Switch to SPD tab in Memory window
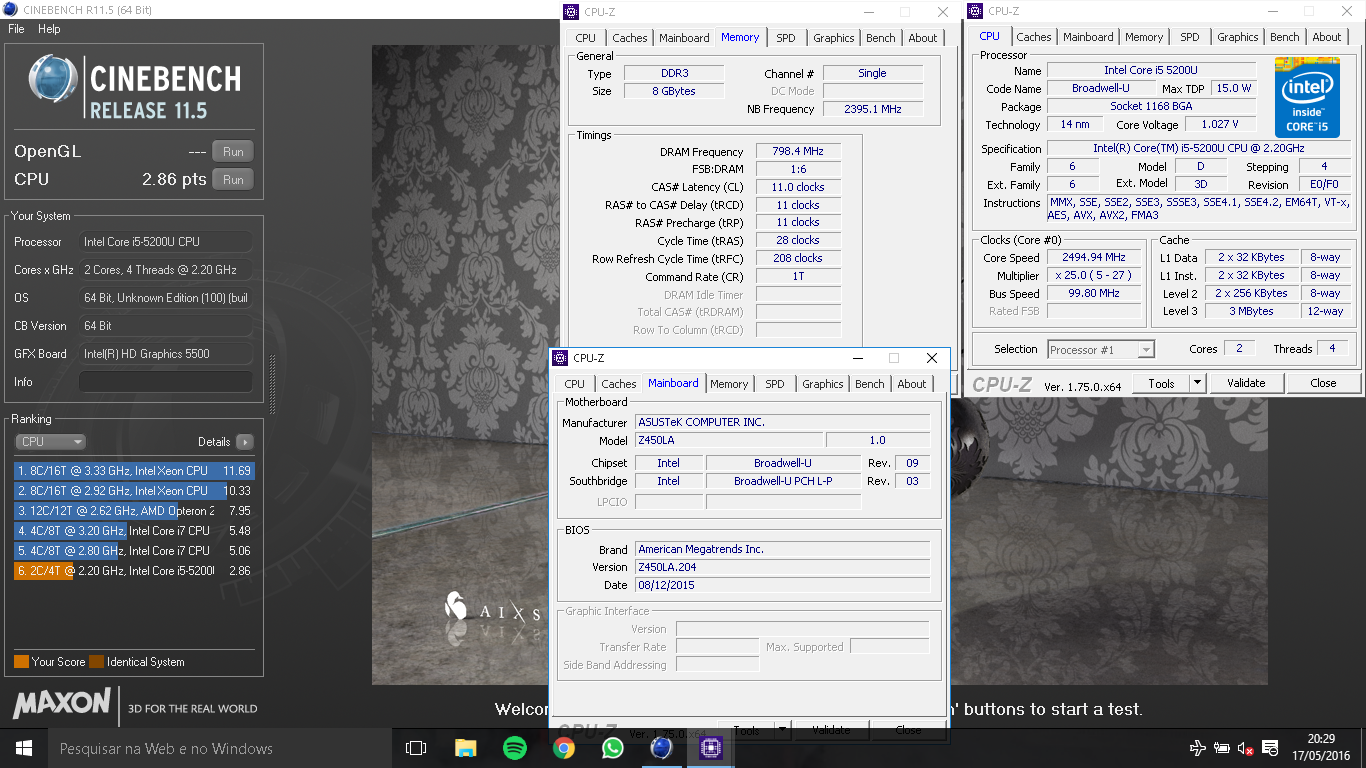 coord(786,38)
